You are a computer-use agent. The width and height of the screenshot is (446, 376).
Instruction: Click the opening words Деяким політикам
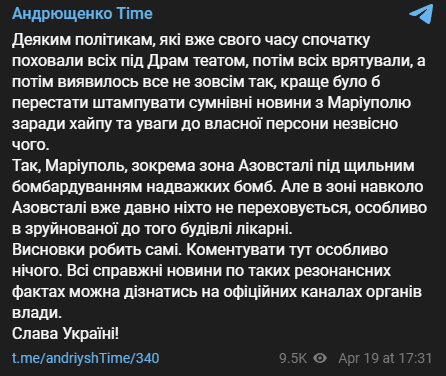point(82,40)
